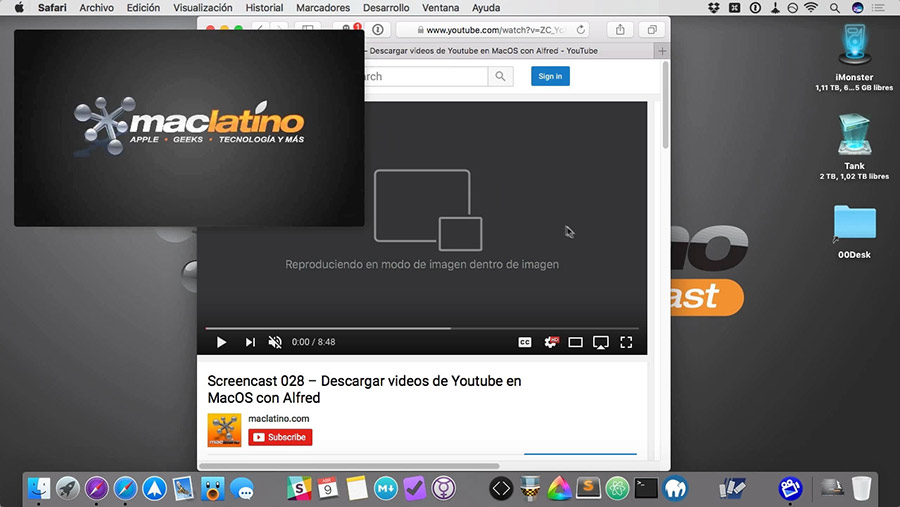
Task: Select the 00Desk folder on desktop
Action: click(x=854, y=224)
